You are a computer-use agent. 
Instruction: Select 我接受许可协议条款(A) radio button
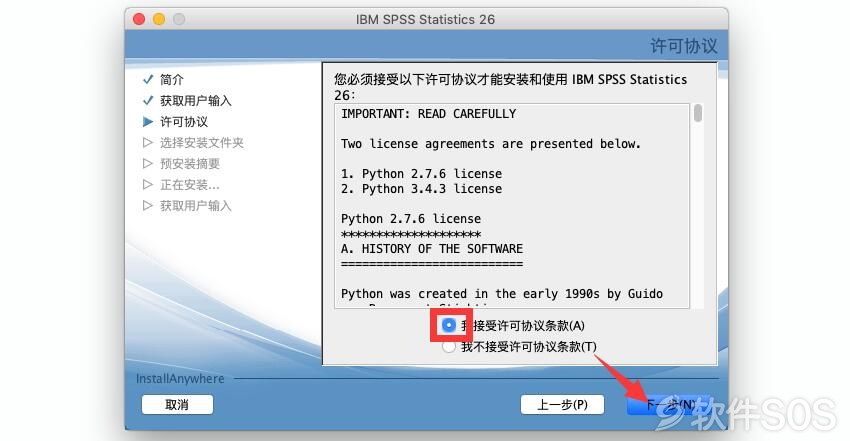[449, 325]
